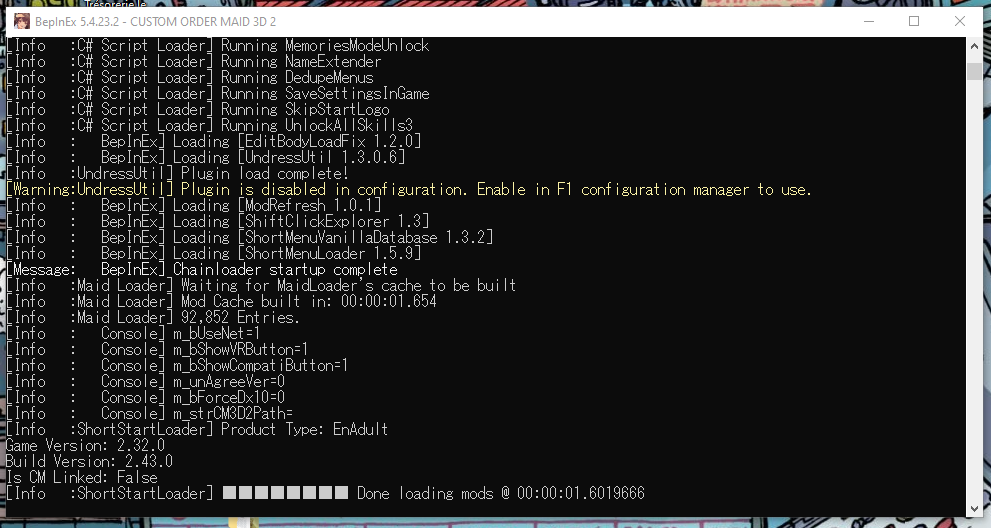
Task: Click the 92,852 Entries log line
Action: (152, 317)
